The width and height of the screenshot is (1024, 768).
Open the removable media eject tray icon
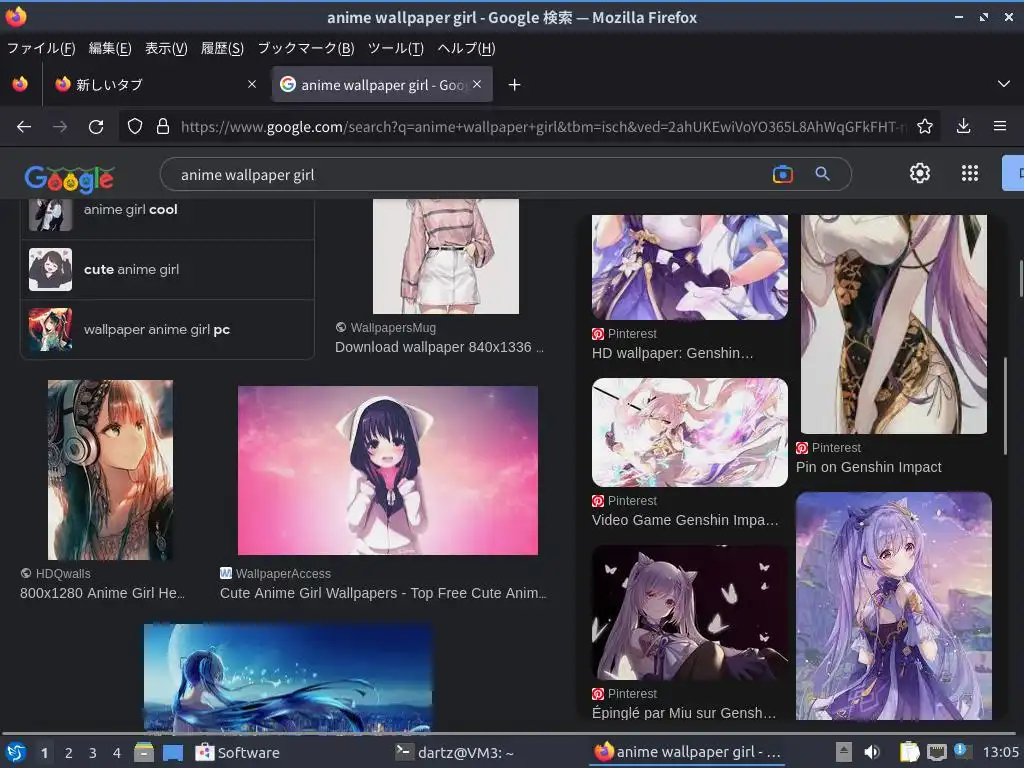tap(844, 752)
